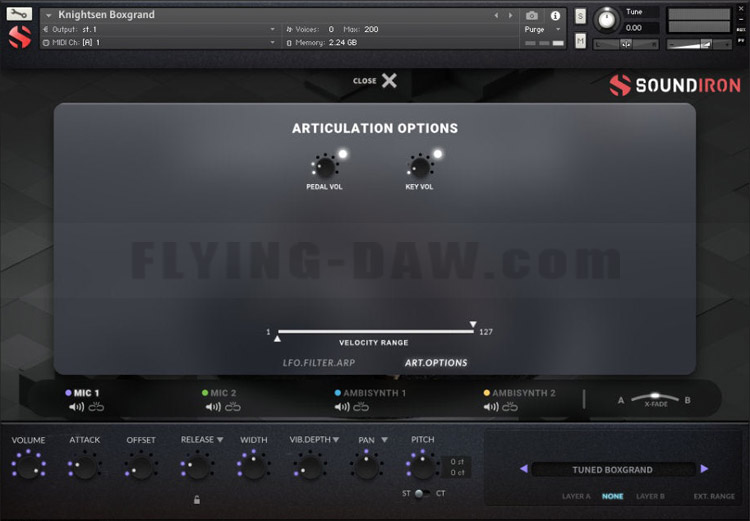Switch to LFO.FILTER.ARP tab
Viewport: 750px width, 521px height.
pyautogui.click(x=319, y=363)
